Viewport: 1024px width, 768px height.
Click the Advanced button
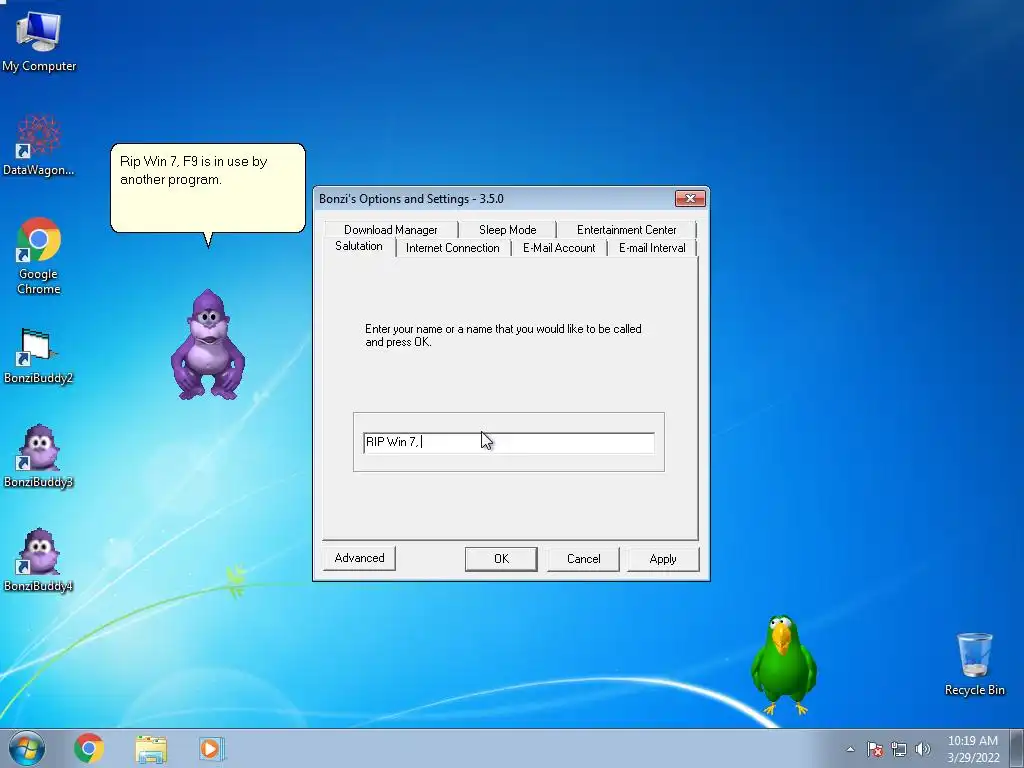359,558
